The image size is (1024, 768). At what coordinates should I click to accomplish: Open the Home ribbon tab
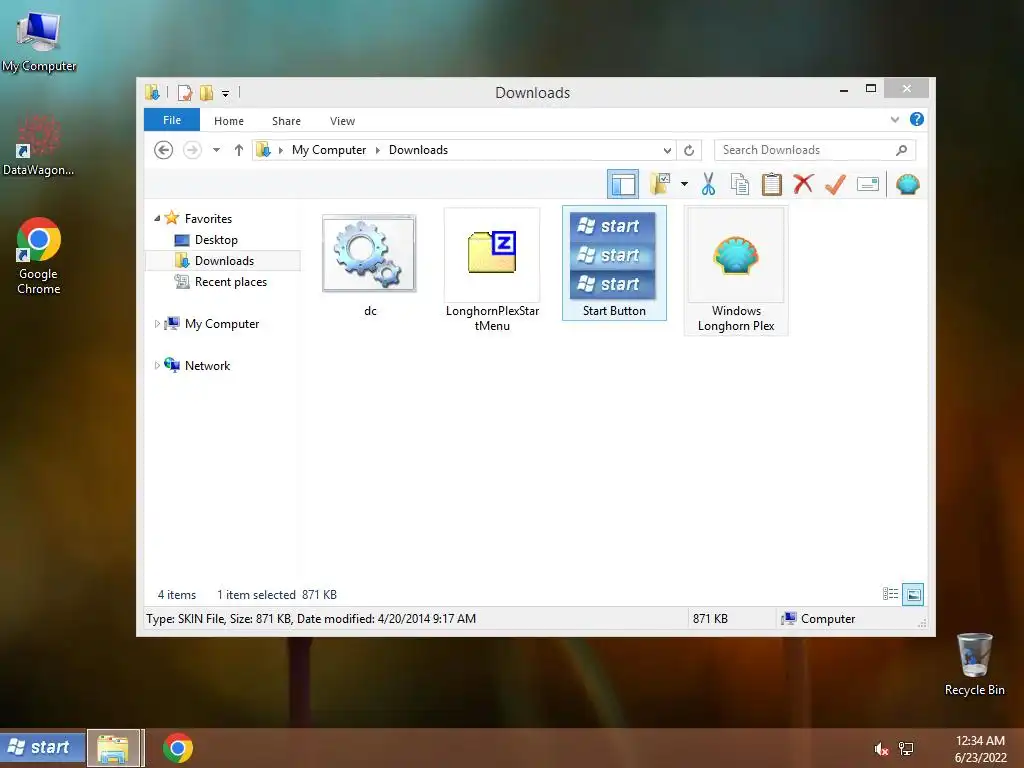click(x=229, y=121)
